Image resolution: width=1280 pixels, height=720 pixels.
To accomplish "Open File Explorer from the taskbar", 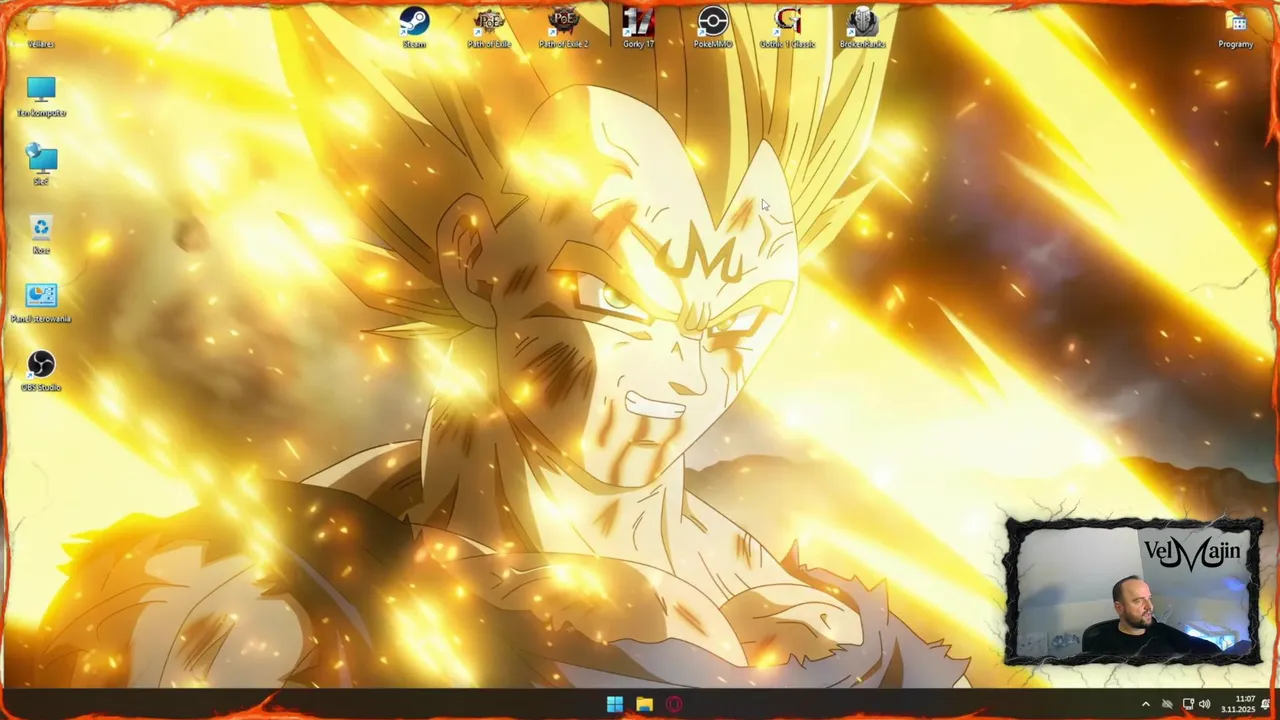I will coord(645,704).
